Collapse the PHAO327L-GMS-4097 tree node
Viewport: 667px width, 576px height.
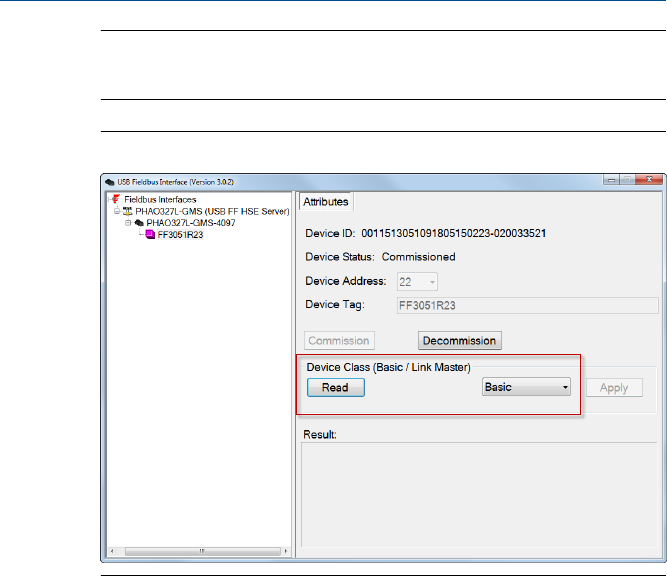(x=127, y=223)
